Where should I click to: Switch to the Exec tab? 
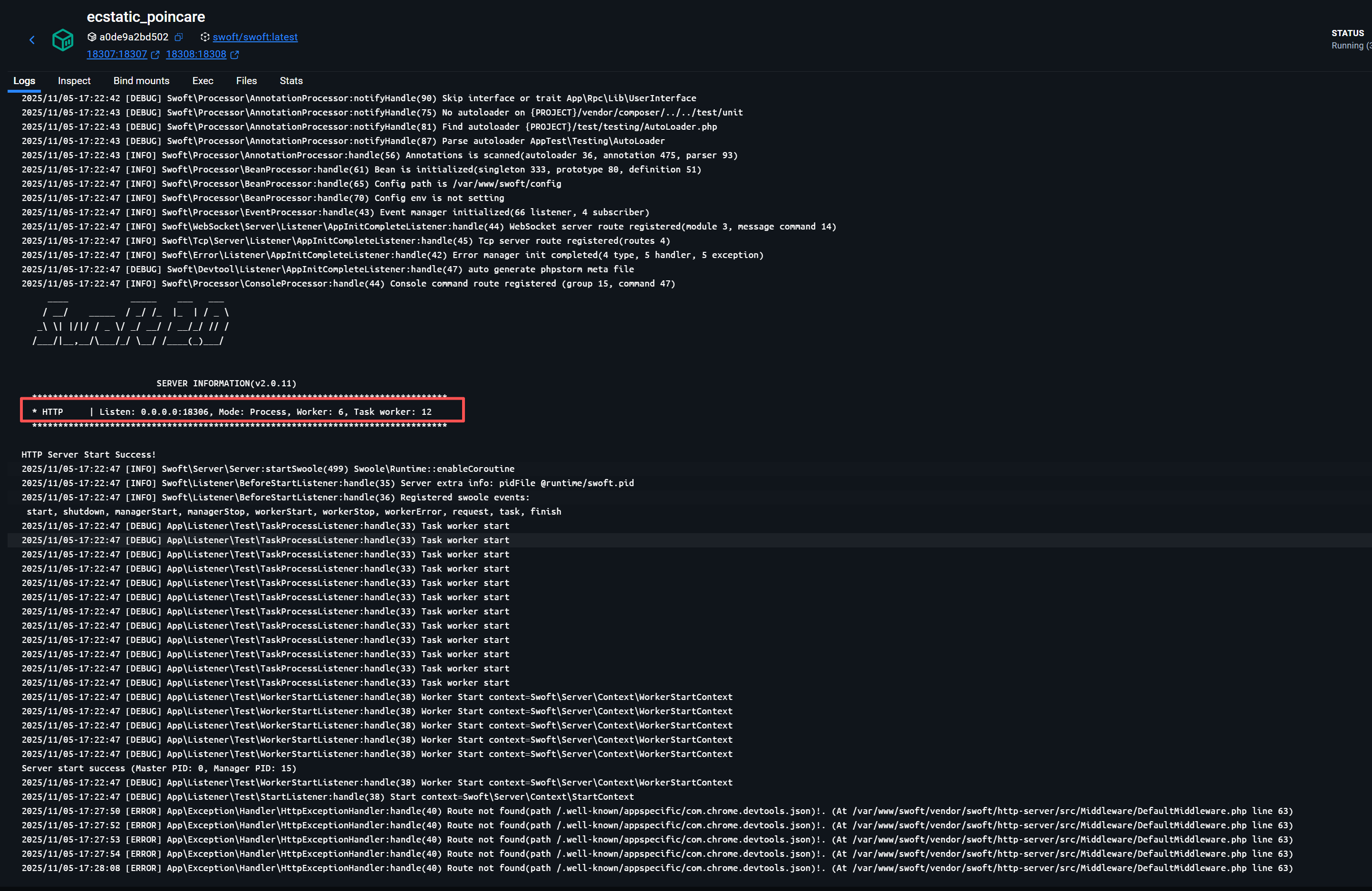[x=203, y=81]
